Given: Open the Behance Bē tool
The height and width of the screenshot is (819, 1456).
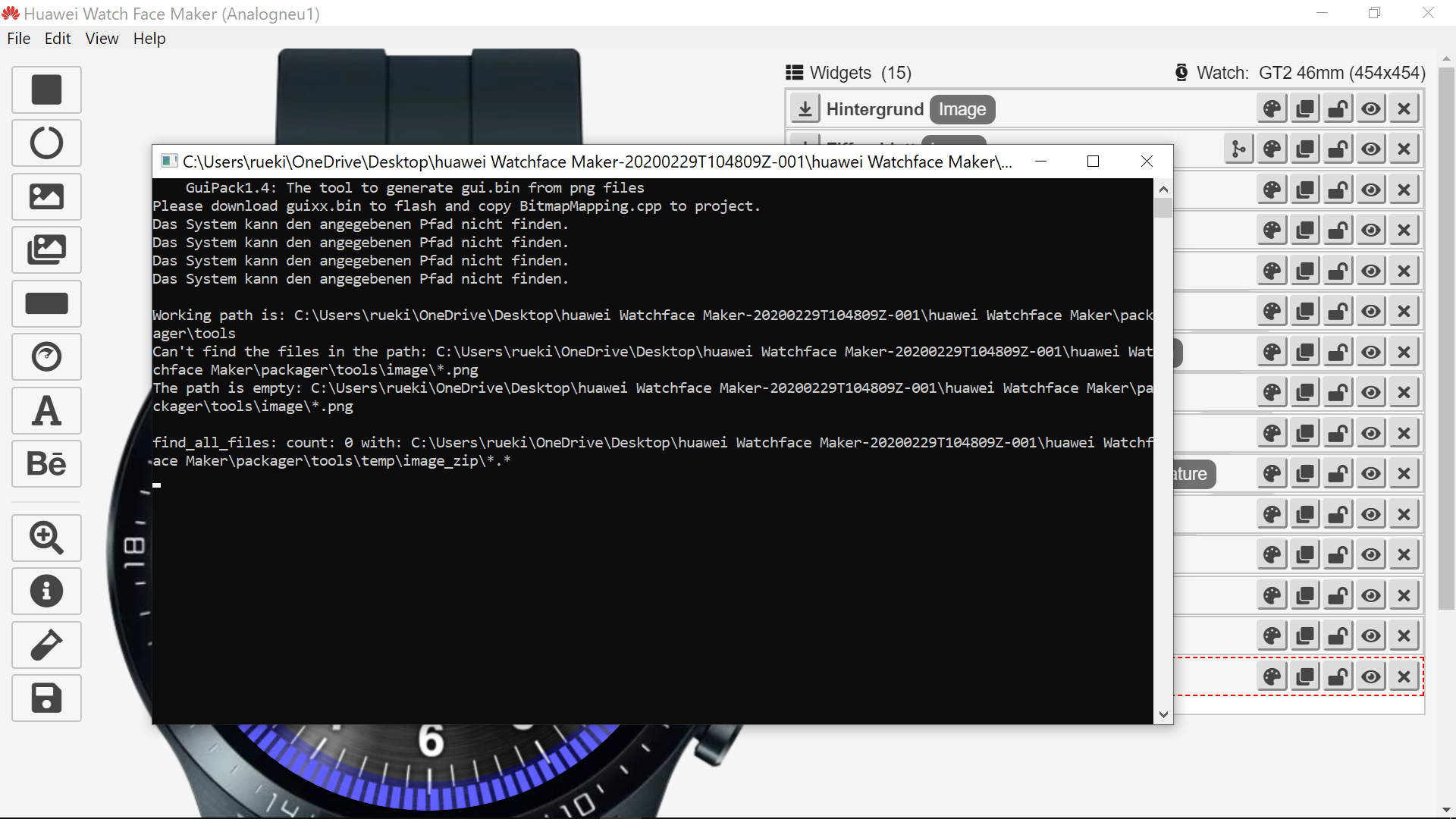Looking at the screenshot, I should [46, 463].
